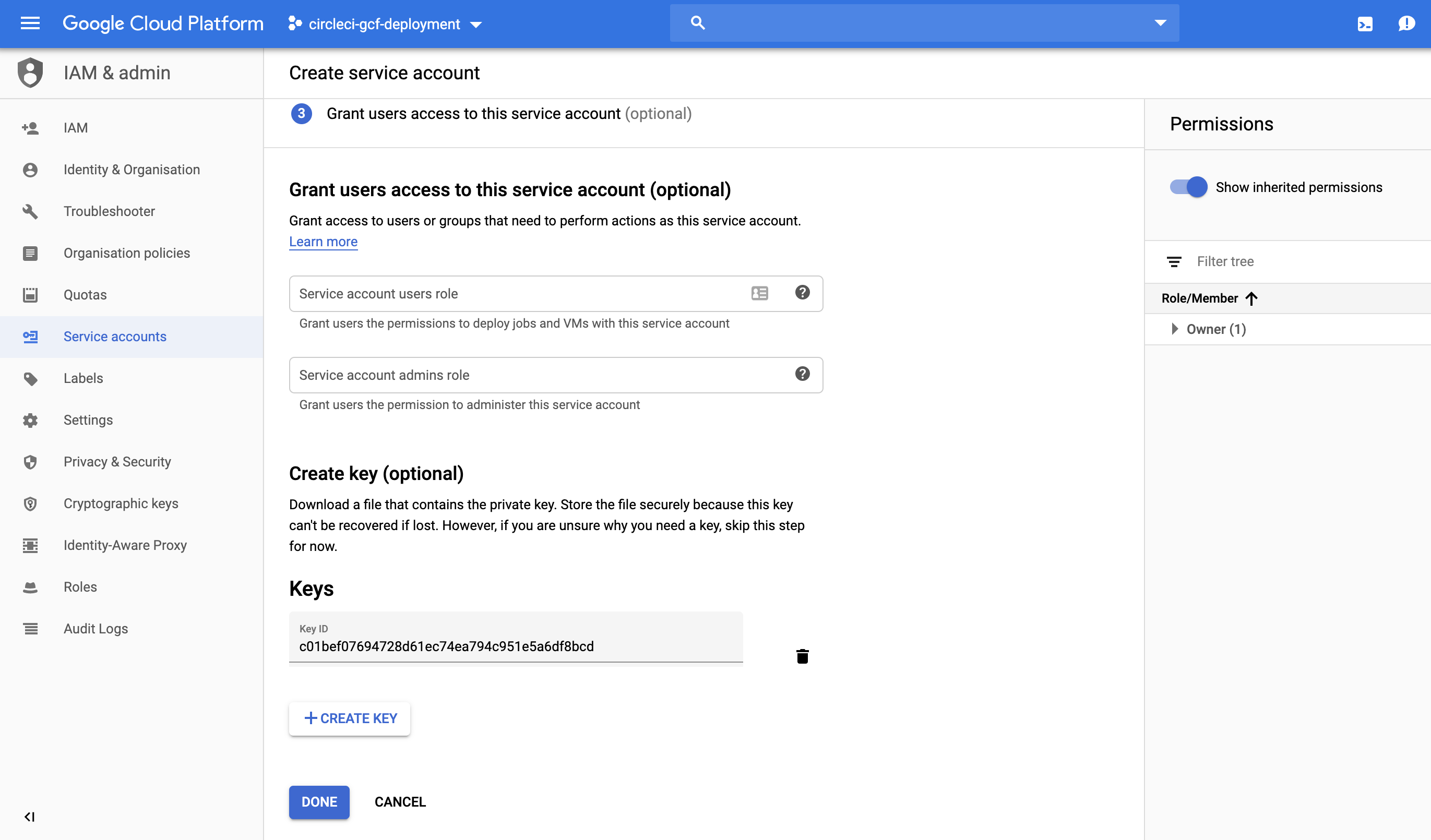Click the search magnifier icon
Viewport: 1431px width, 840px height.
click(x=697, y=23)
